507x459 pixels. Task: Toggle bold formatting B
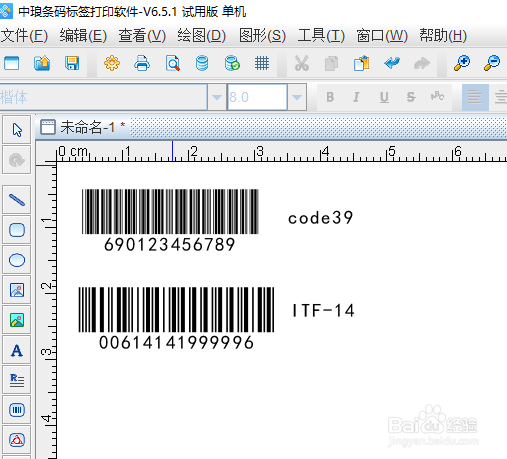point(330,97)
